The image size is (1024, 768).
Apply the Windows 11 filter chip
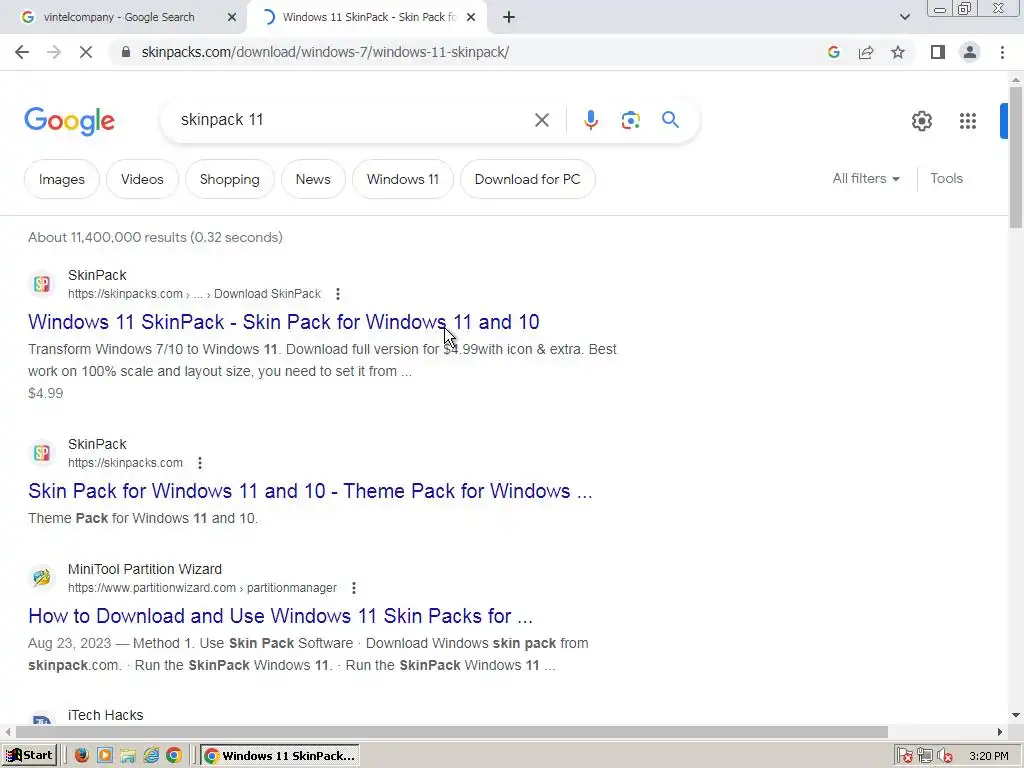pos(402,179)
